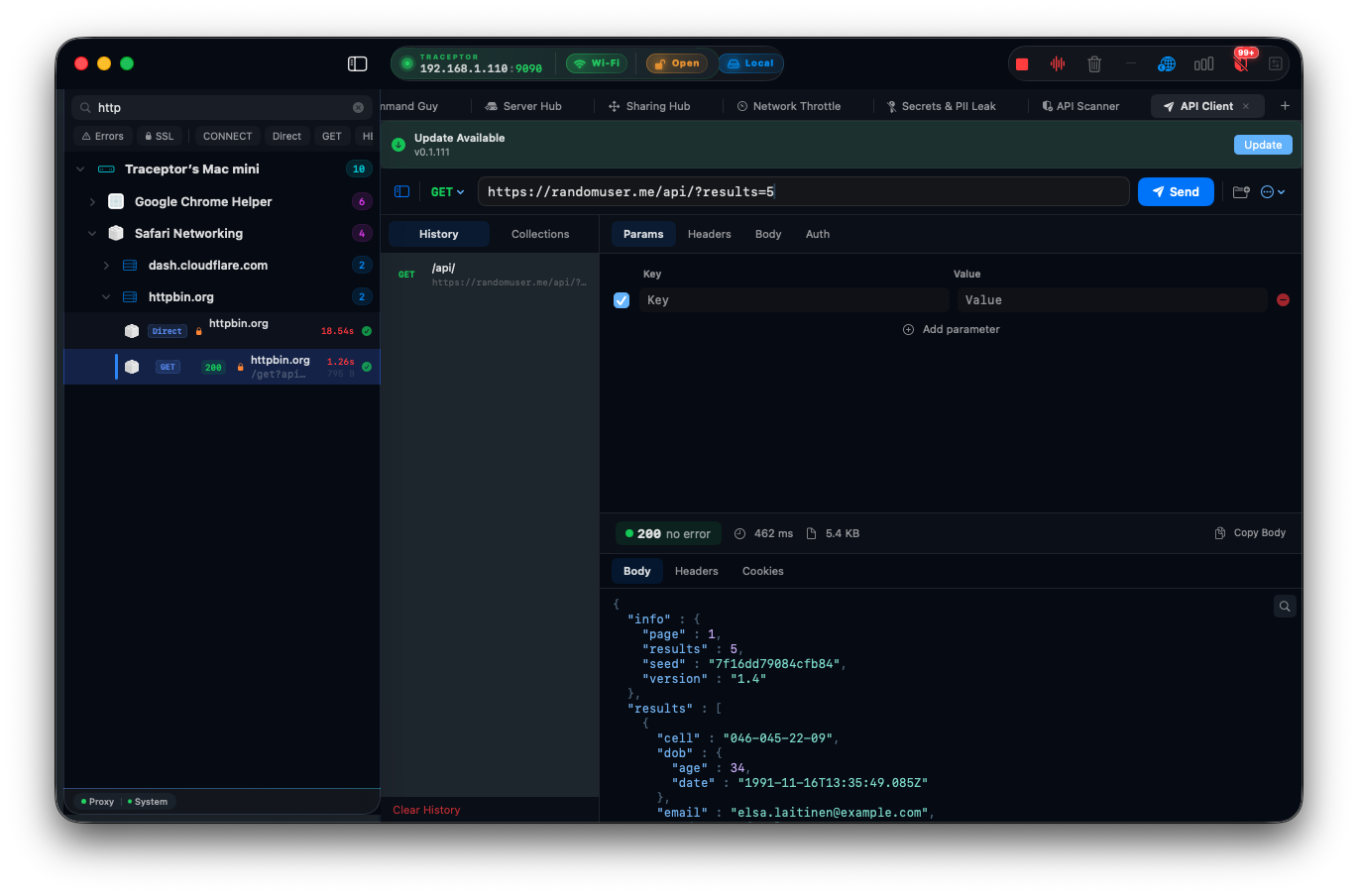Click the file icon beside 5.4 KB
This screenshot has width=1358, height=896.
pos(811,533)
